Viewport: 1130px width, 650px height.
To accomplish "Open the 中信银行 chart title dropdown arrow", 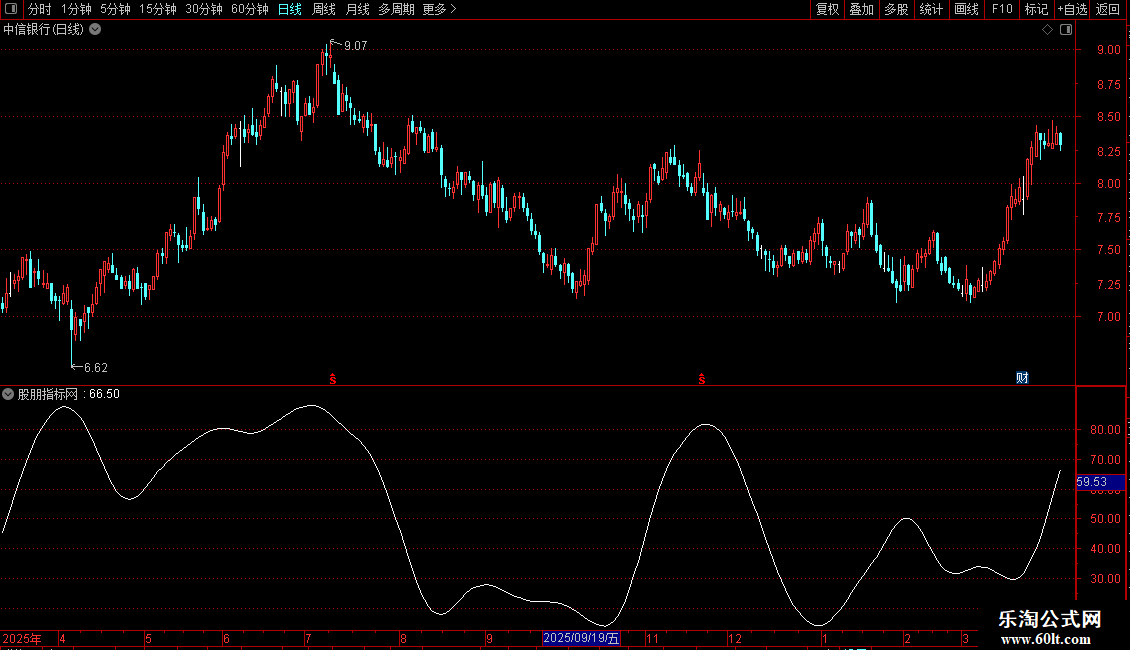I will tap(95, 29).
